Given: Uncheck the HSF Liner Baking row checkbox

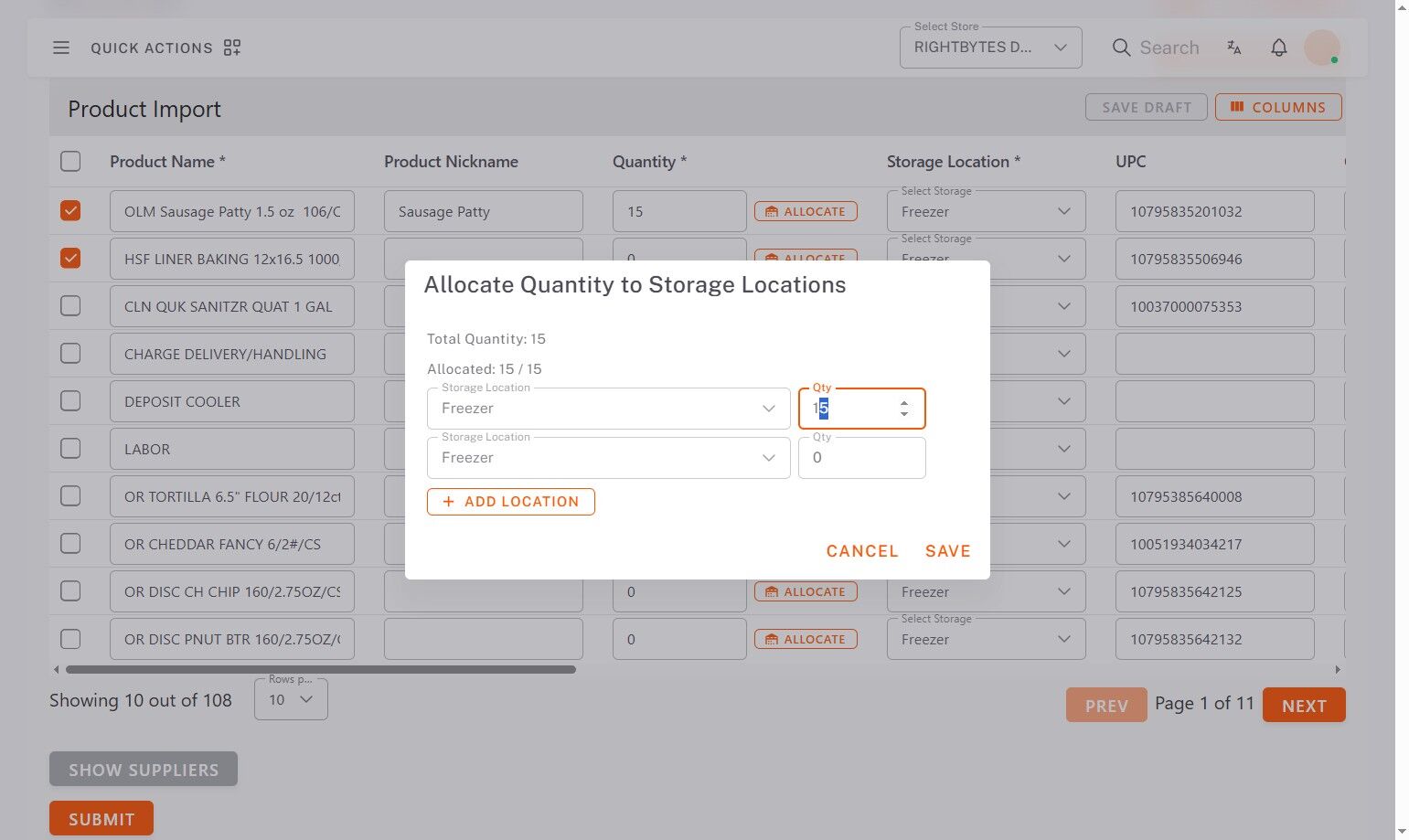Looking at the screenshot, I should coord(70,259).
